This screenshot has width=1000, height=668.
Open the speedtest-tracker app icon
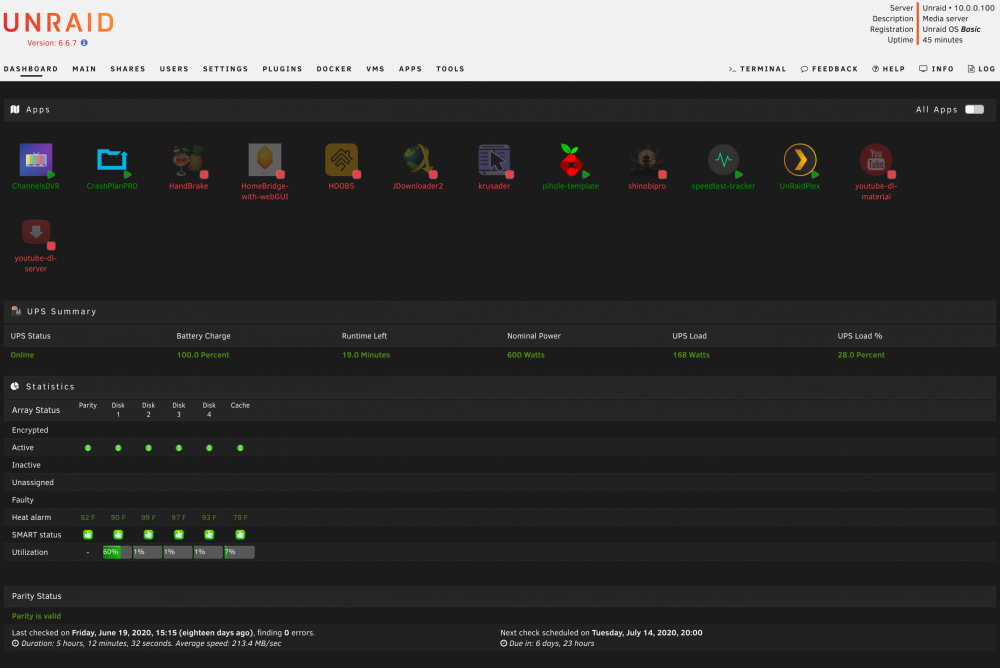[x=723, y=160]
